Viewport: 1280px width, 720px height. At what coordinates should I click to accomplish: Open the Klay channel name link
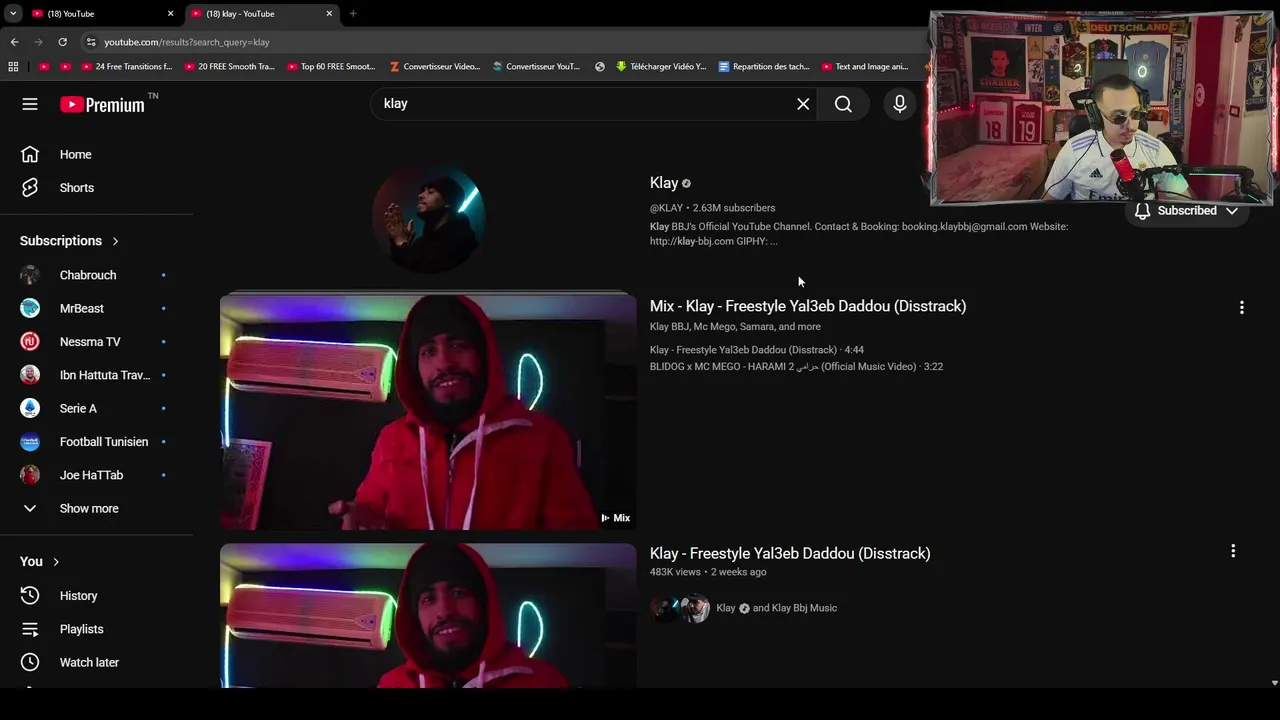point(664,183)
